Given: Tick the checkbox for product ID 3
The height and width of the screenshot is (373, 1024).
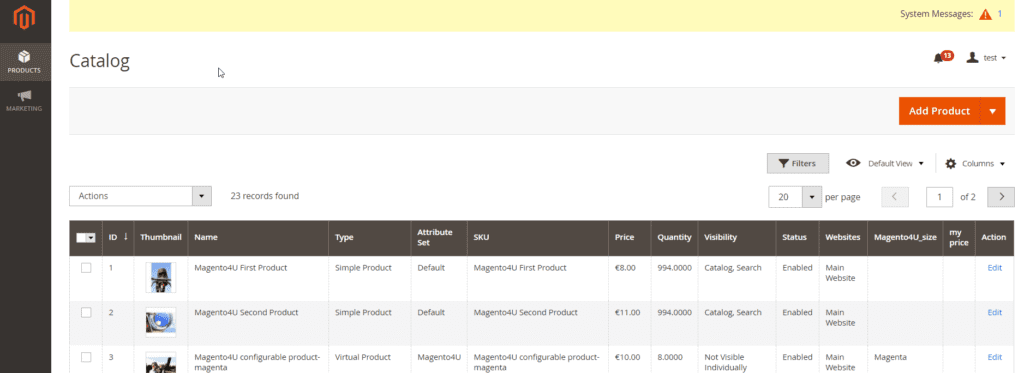Looking at the screenshot, I should pos(86,357).
